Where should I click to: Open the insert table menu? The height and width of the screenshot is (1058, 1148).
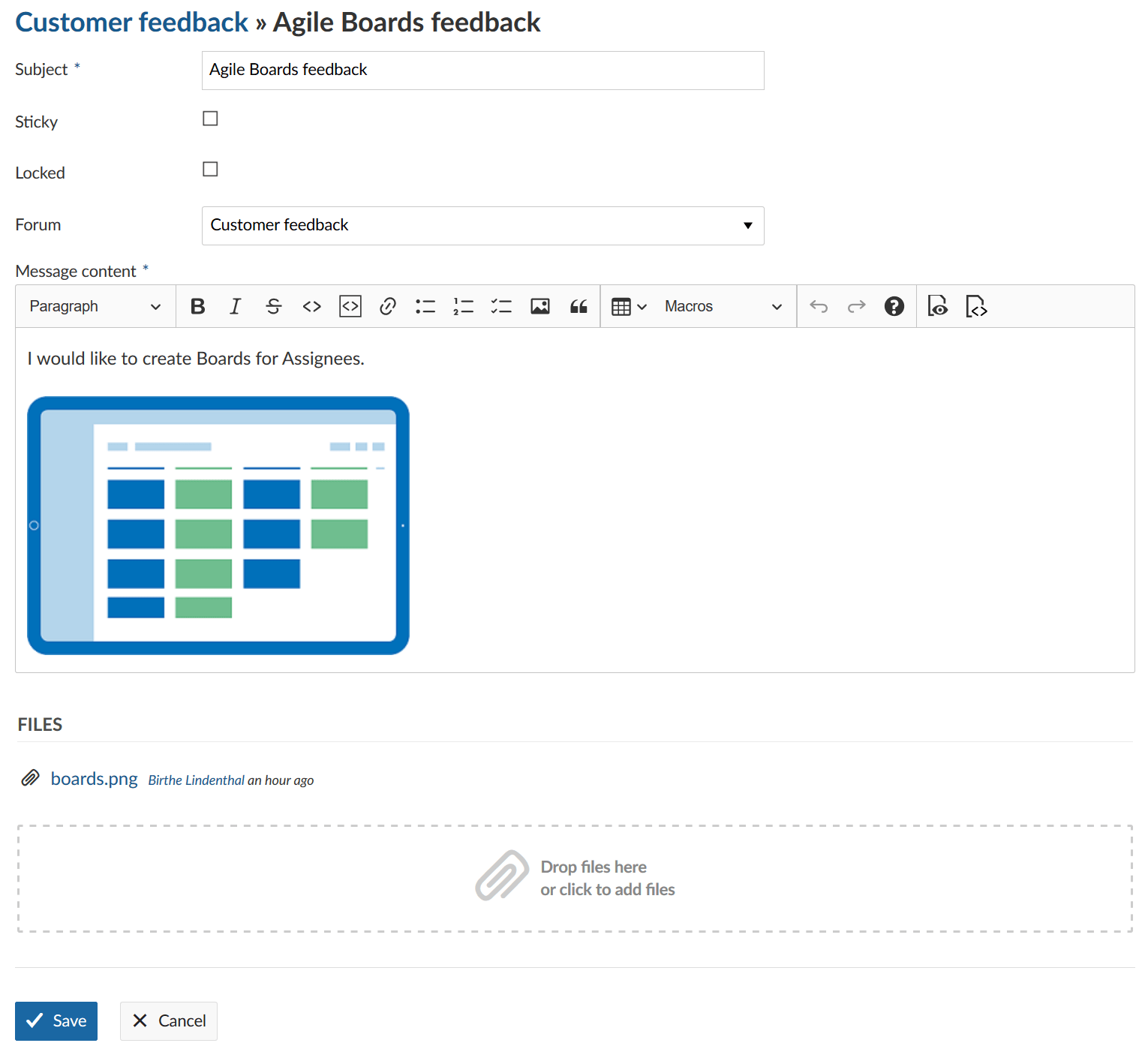coord(629,306)
